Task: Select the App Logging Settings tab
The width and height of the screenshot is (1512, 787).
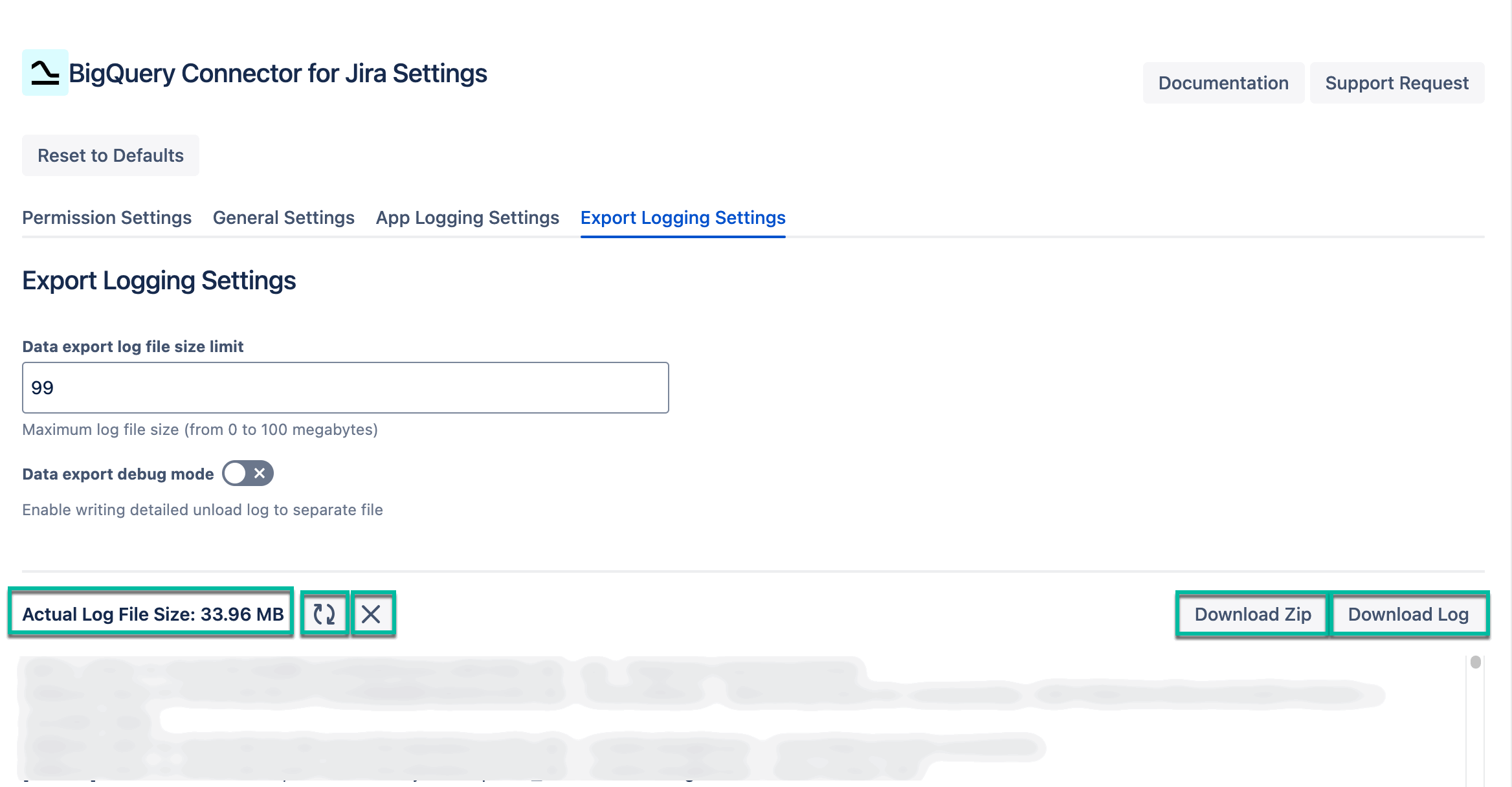Action: [x=467, y=218]
